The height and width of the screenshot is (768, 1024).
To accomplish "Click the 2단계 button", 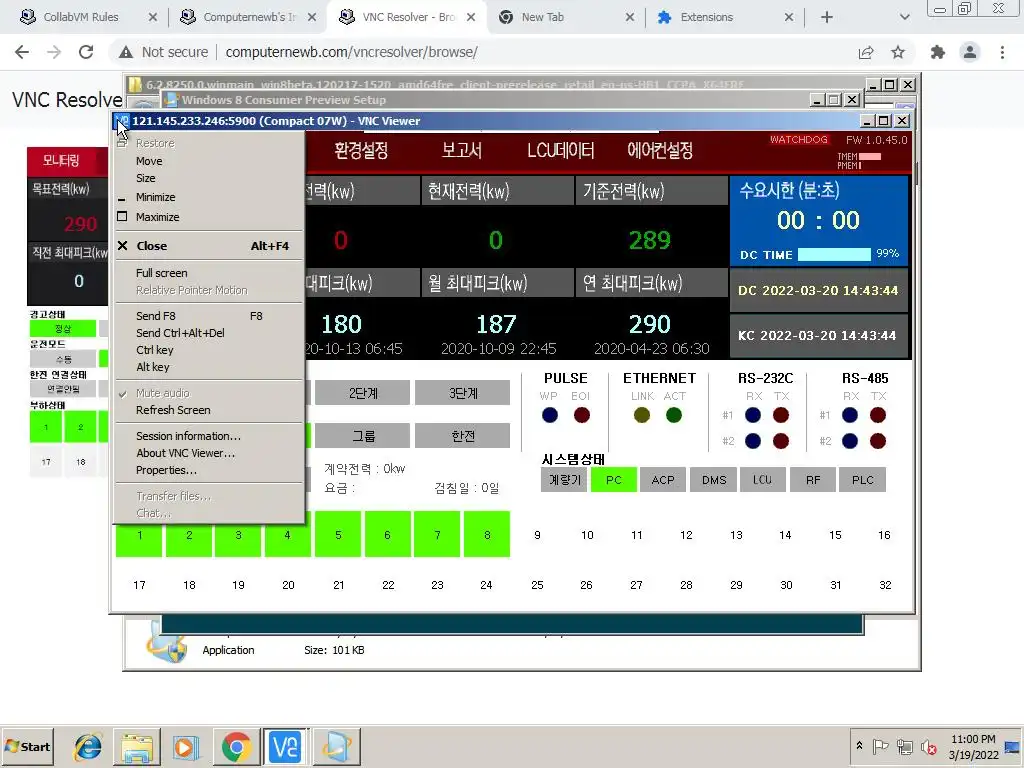I will point(362,393).
